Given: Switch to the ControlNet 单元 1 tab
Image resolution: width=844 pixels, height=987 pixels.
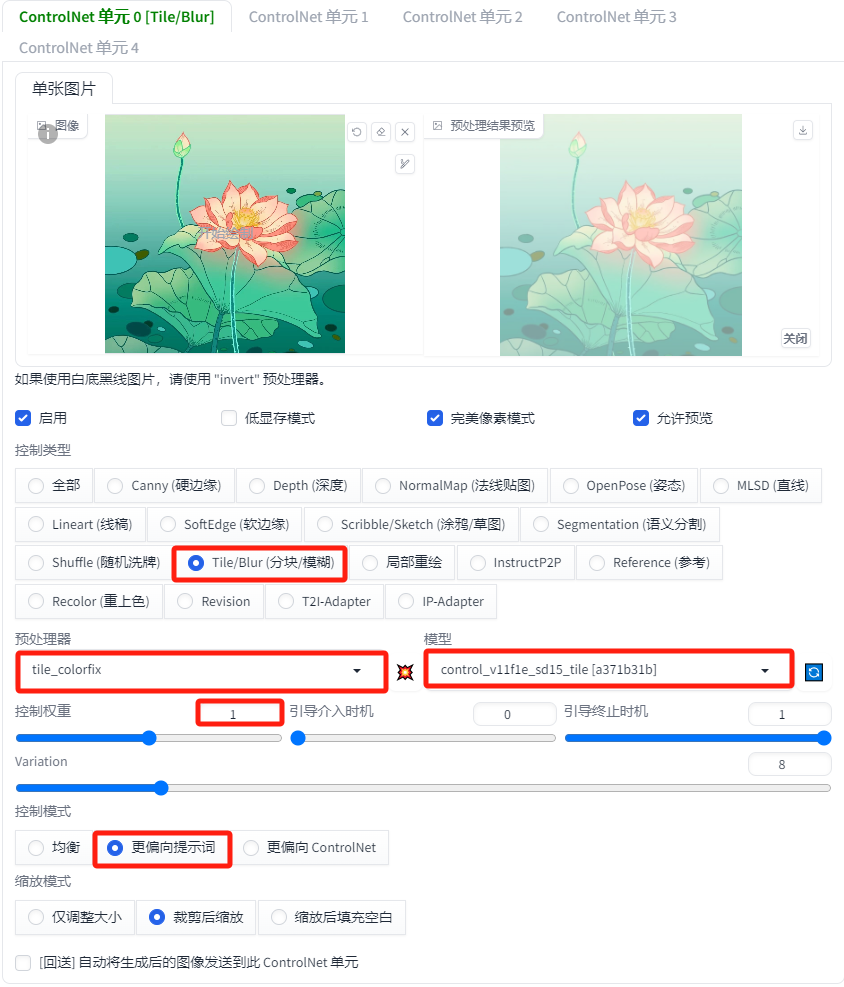Looking at the screenshot, I should coord(308,17).
